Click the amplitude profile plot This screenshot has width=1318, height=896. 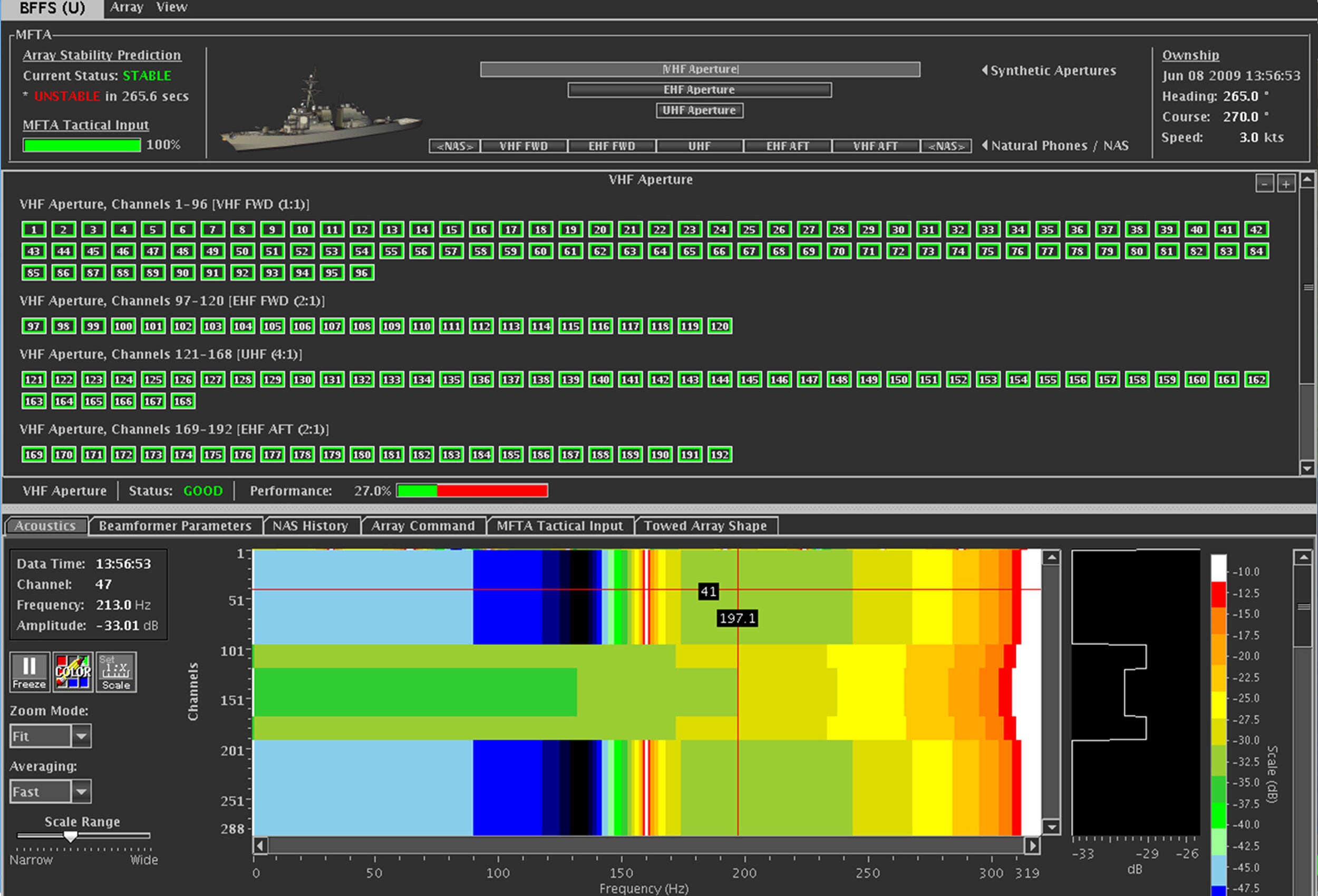pos(1136,693)
